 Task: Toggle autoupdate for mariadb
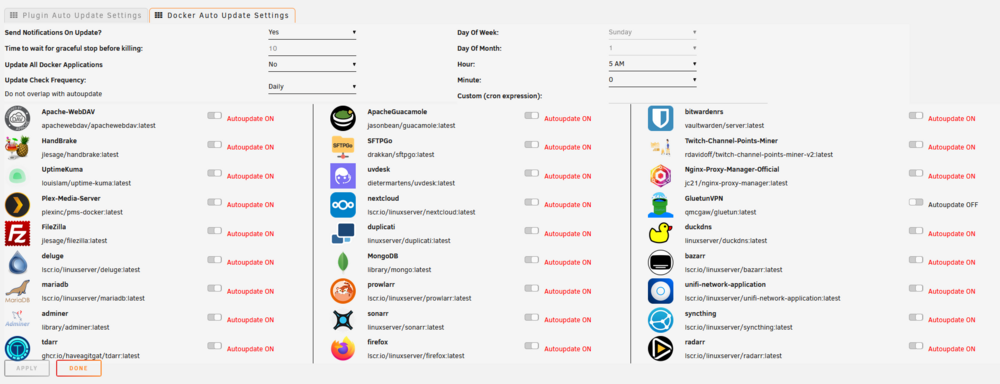click(x=214, y=288)
